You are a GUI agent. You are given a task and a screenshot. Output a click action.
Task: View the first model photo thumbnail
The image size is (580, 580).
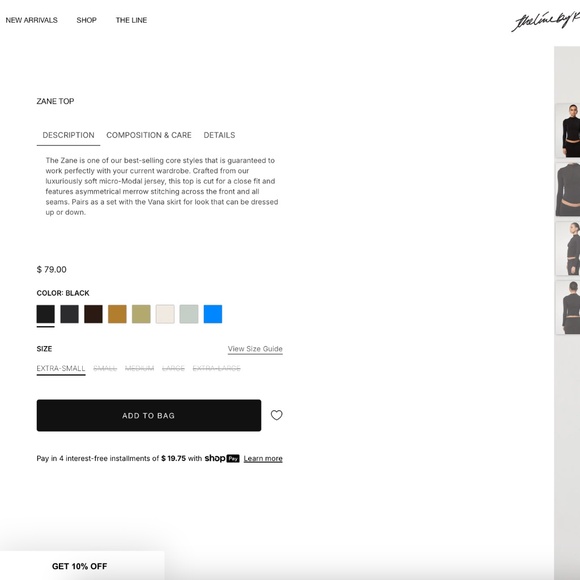[x=568, y=131]
